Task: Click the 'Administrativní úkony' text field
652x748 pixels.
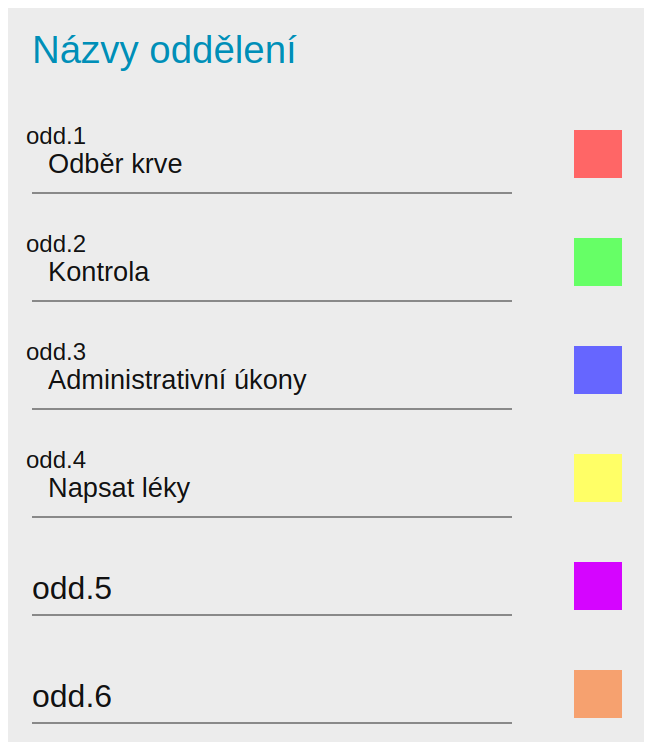Action: 270,380
